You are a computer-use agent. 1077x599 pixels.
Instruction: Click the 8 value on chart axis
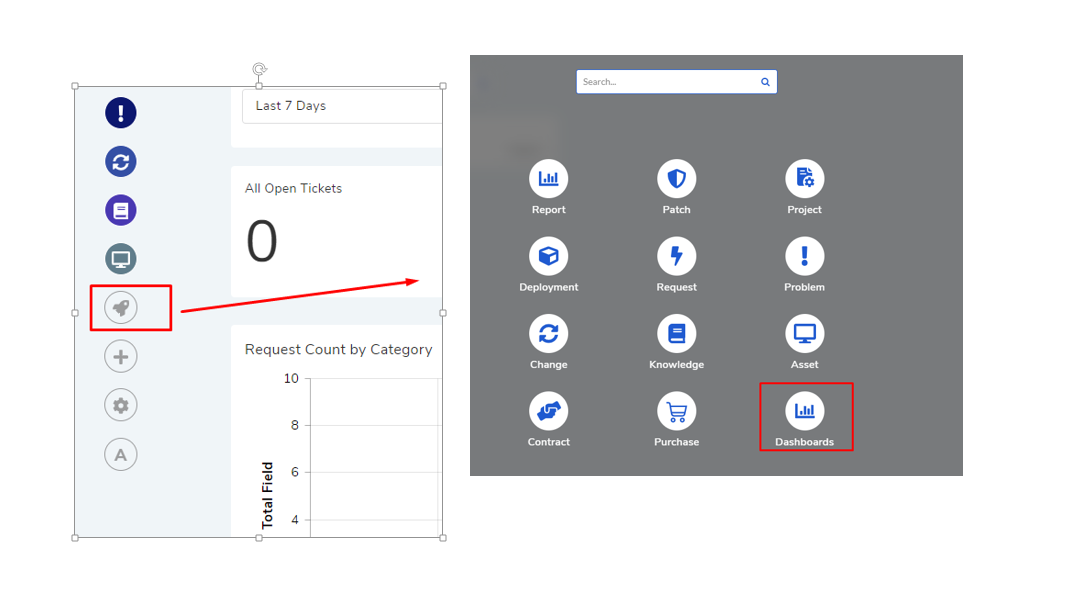tap(295, 425)
